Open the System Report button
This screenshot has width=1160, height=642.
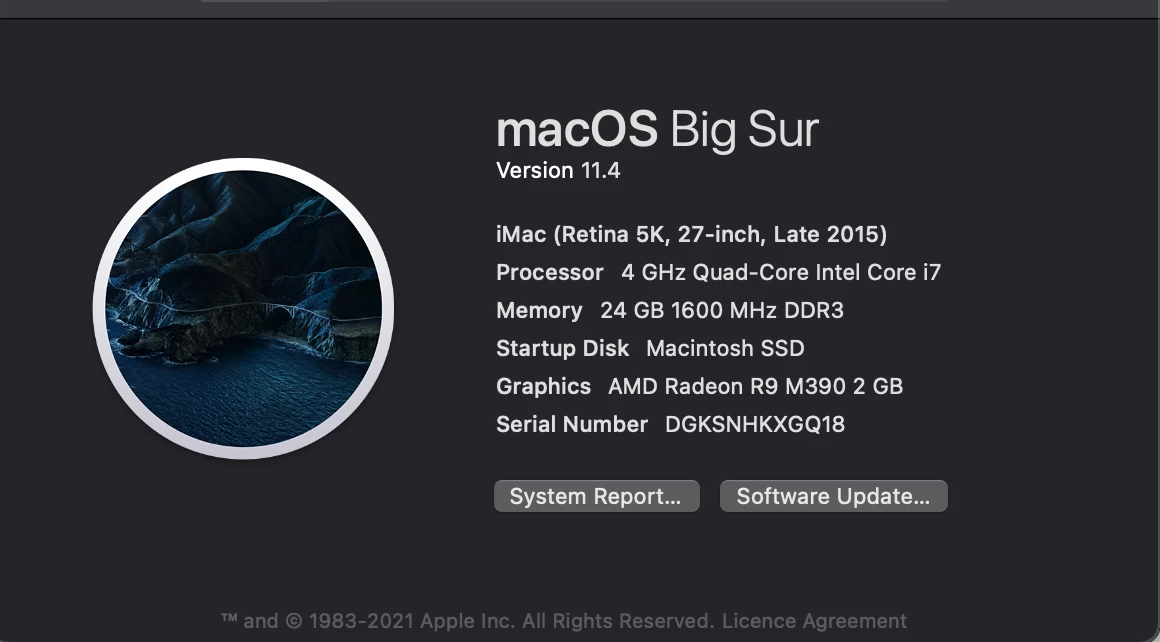tap(597, 496)
